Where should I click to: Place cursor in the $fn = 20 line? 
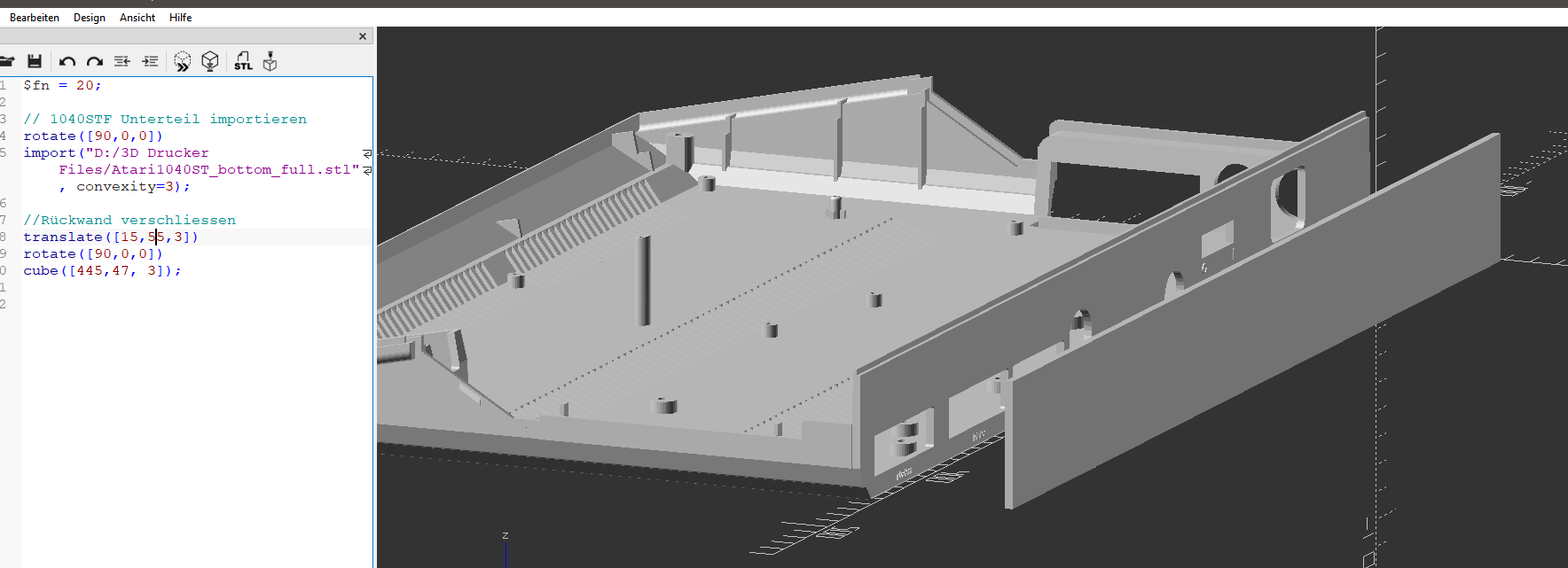click(62, 86)
